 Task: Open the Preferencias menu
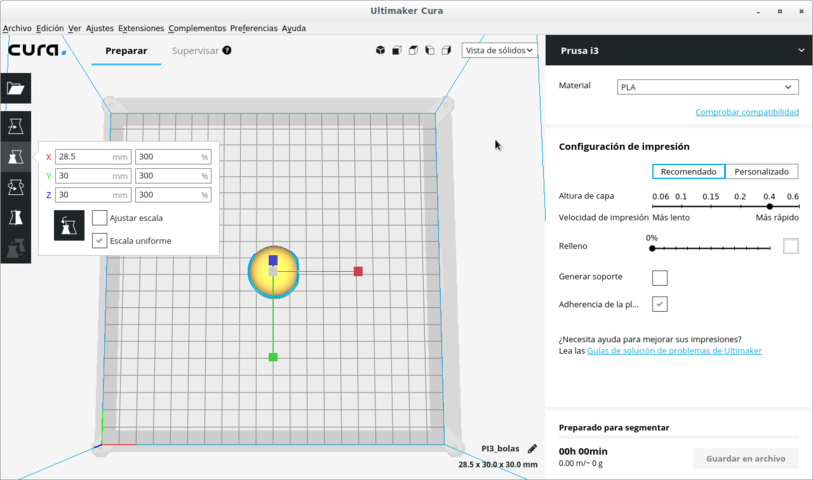[254, 28]
